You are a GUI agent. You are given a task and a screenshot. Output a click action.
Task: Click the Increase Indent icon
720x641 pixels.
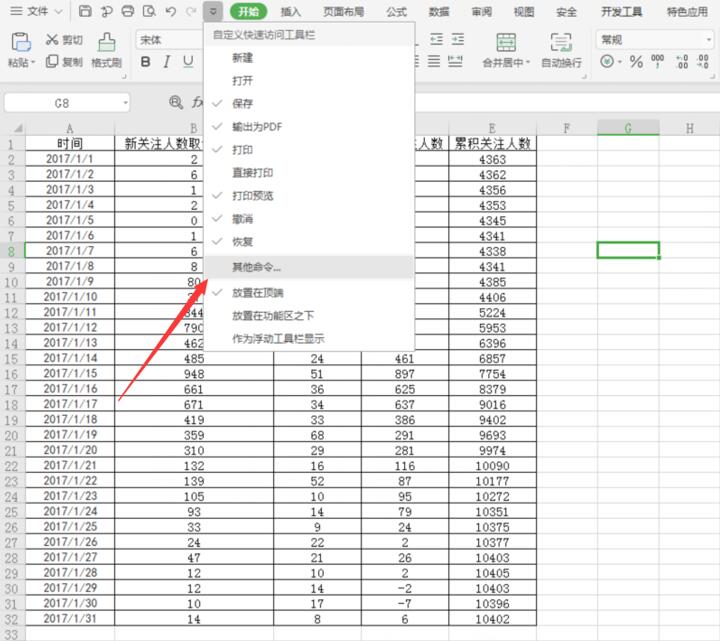(457, 39)
